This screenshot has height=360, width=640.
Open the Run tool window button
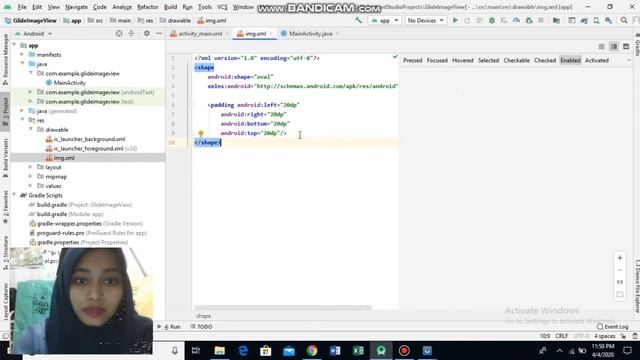pyautogui.click(x=169, y=327)
